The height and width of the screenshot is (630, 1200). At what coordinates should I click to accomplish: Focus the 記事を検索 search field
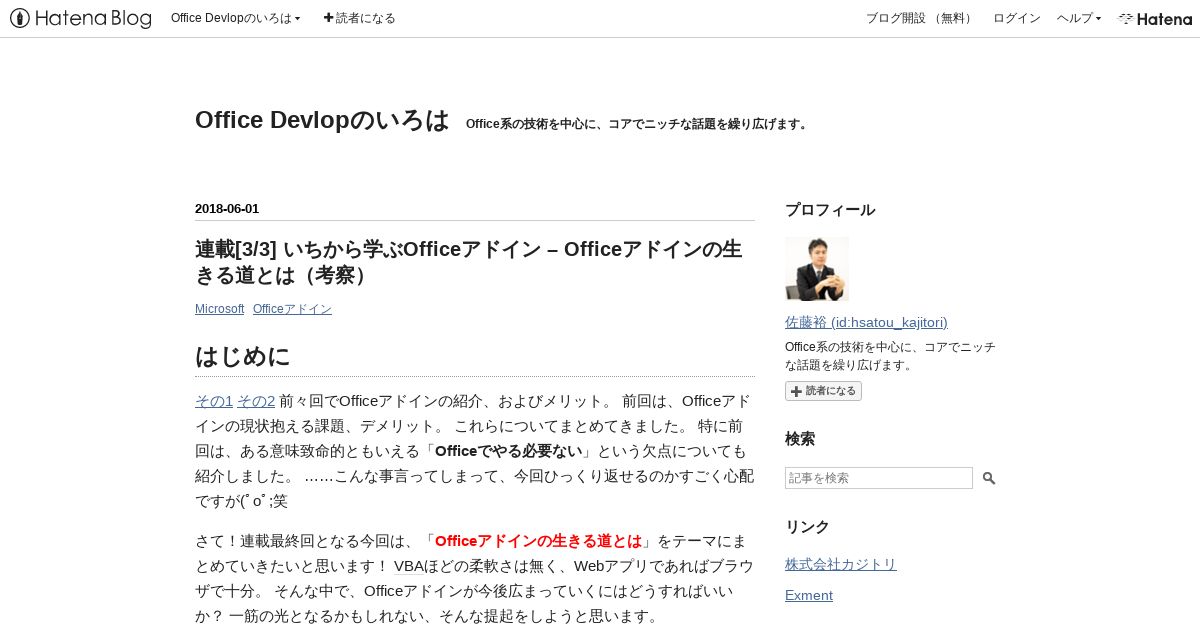879,478
